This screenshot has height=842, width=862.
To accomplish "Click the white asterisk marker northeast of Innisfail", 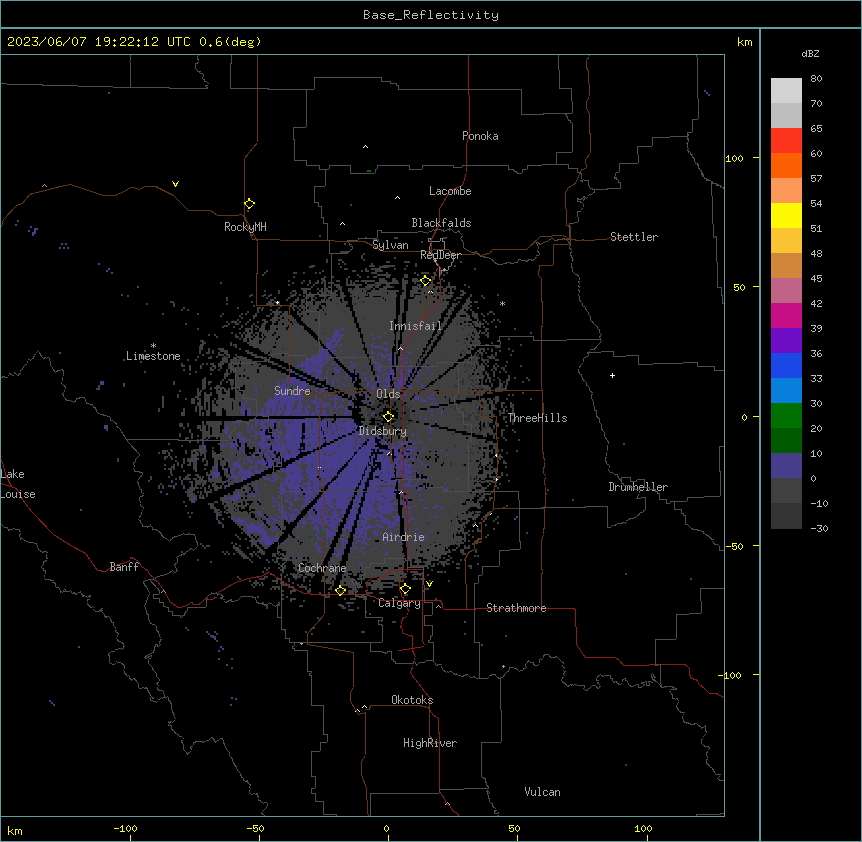I will point(502,303).
